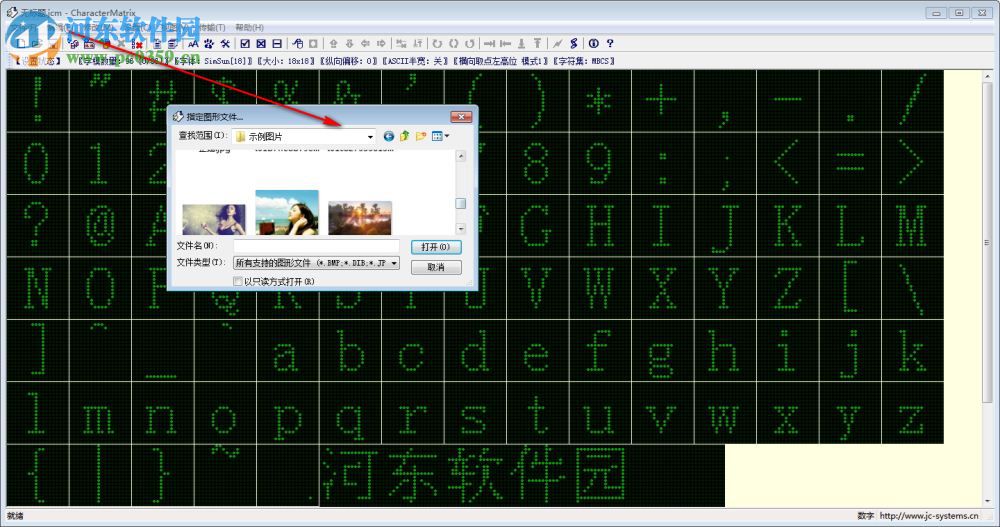This screenshot has width=1000, height=527.
Task: Expand the 查找范围 folder dropdown
Action: pos(370,137)
